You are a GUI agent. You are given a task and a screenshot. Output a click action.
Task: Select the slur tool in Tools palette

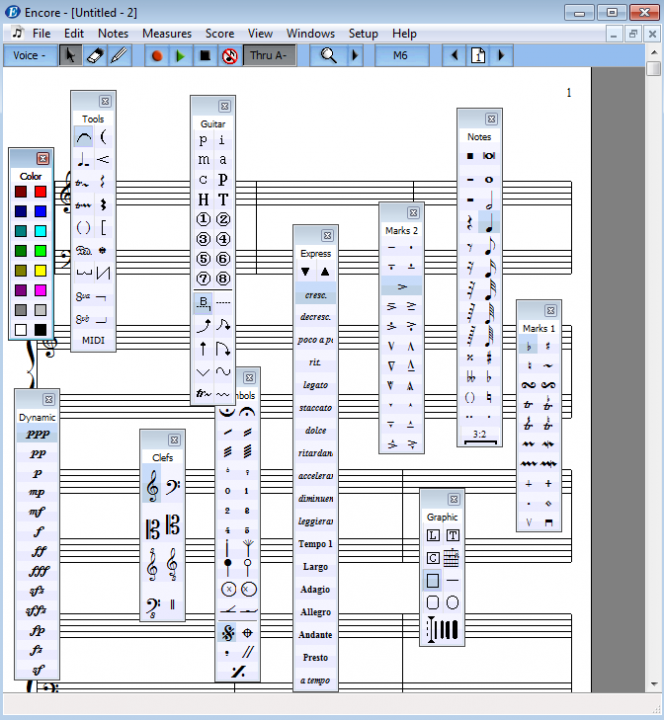(84, 137)
